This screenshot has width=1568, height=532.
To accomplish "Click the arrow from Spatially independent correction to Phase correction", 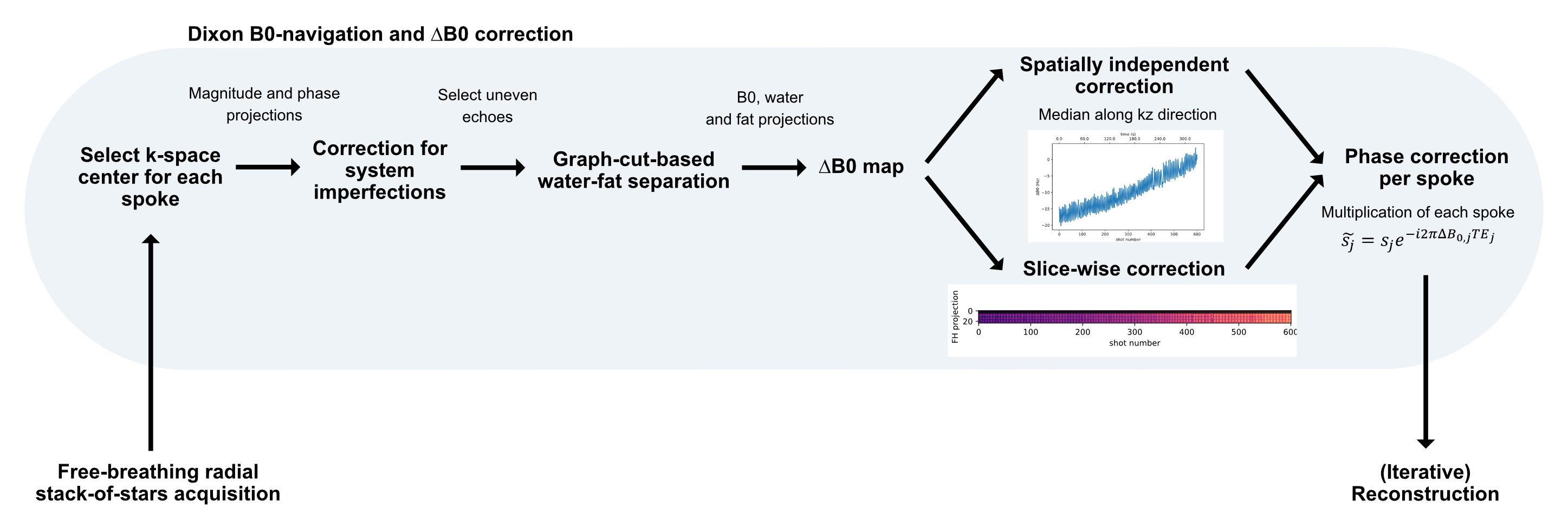I will [1284, 117].
